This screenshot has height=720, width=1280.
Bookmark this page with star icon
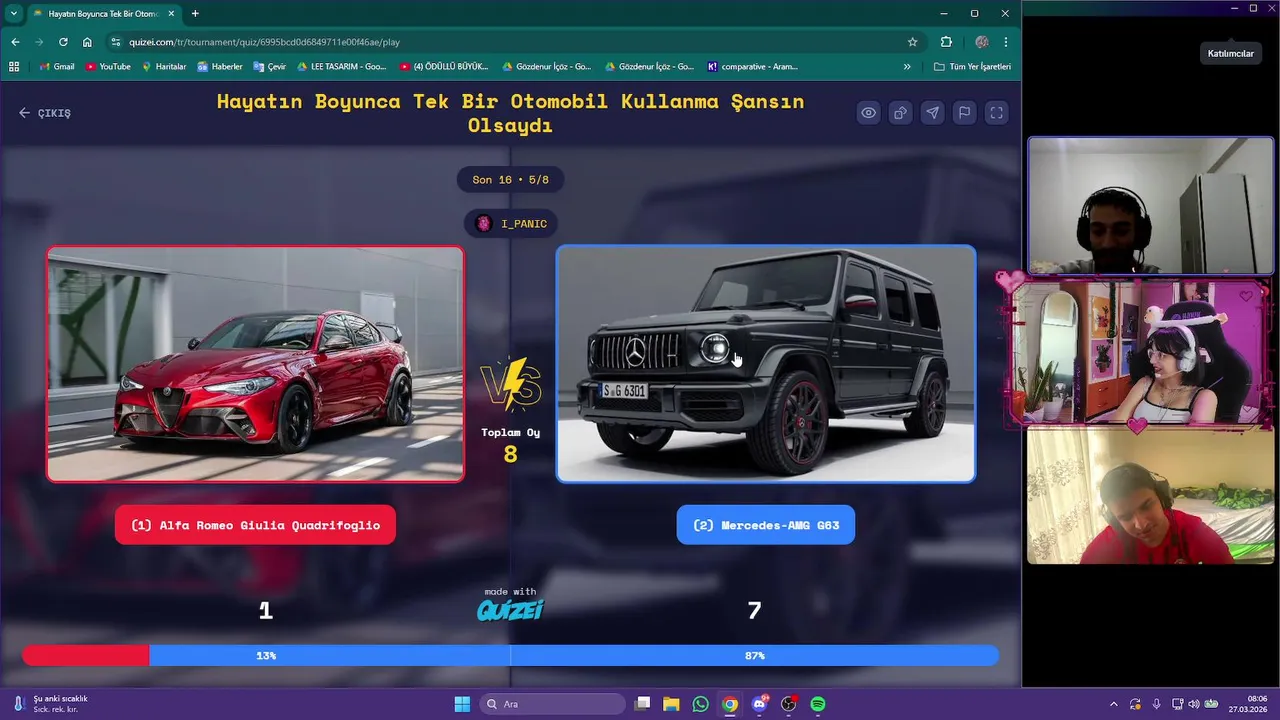[912, 42]
